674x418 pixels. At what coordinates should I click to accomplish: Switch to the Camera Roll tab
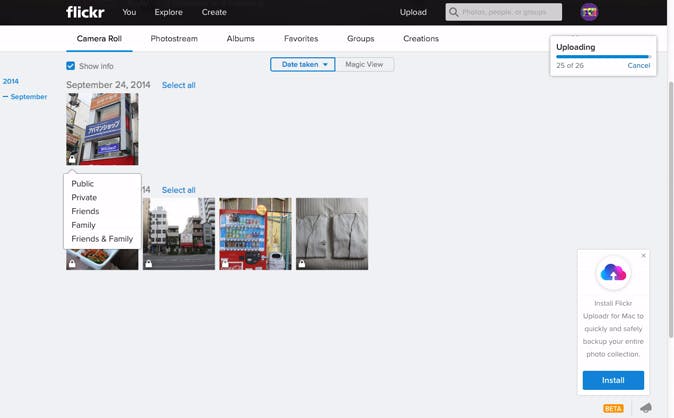pyautogui.click(x=99, y=39)
